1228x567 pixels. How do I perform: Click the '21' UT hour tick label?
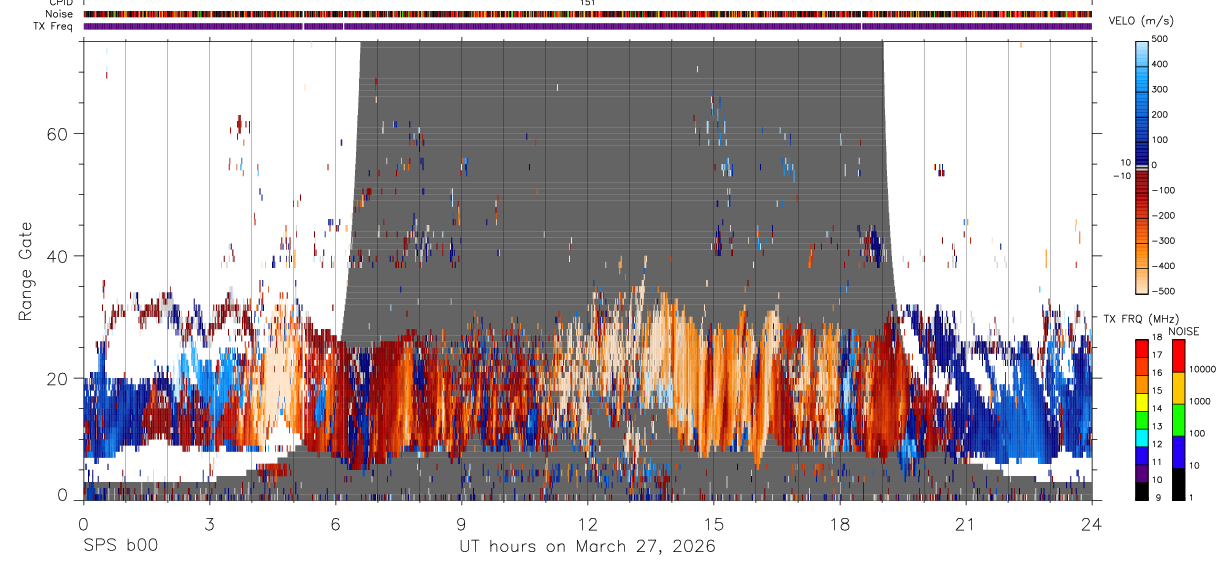pos(965,524)
